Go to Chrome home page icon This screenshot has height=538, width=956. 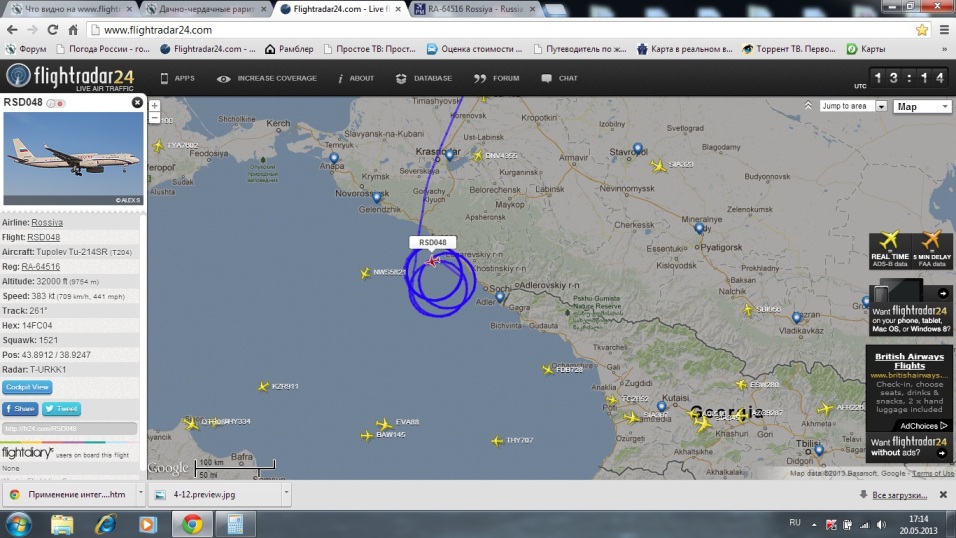73,29
